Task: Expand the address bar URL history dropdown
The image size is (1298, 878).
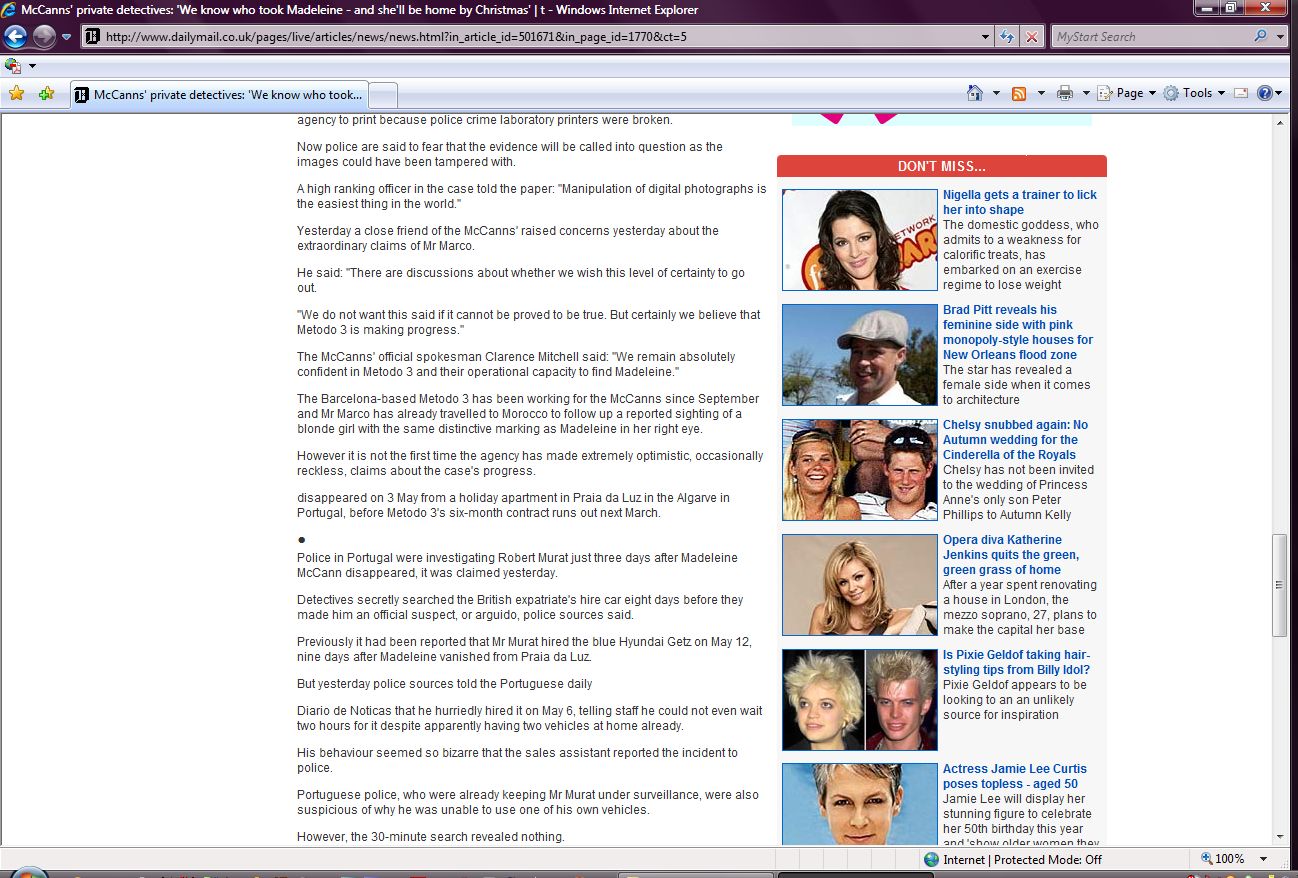Action: click(986, 37)
